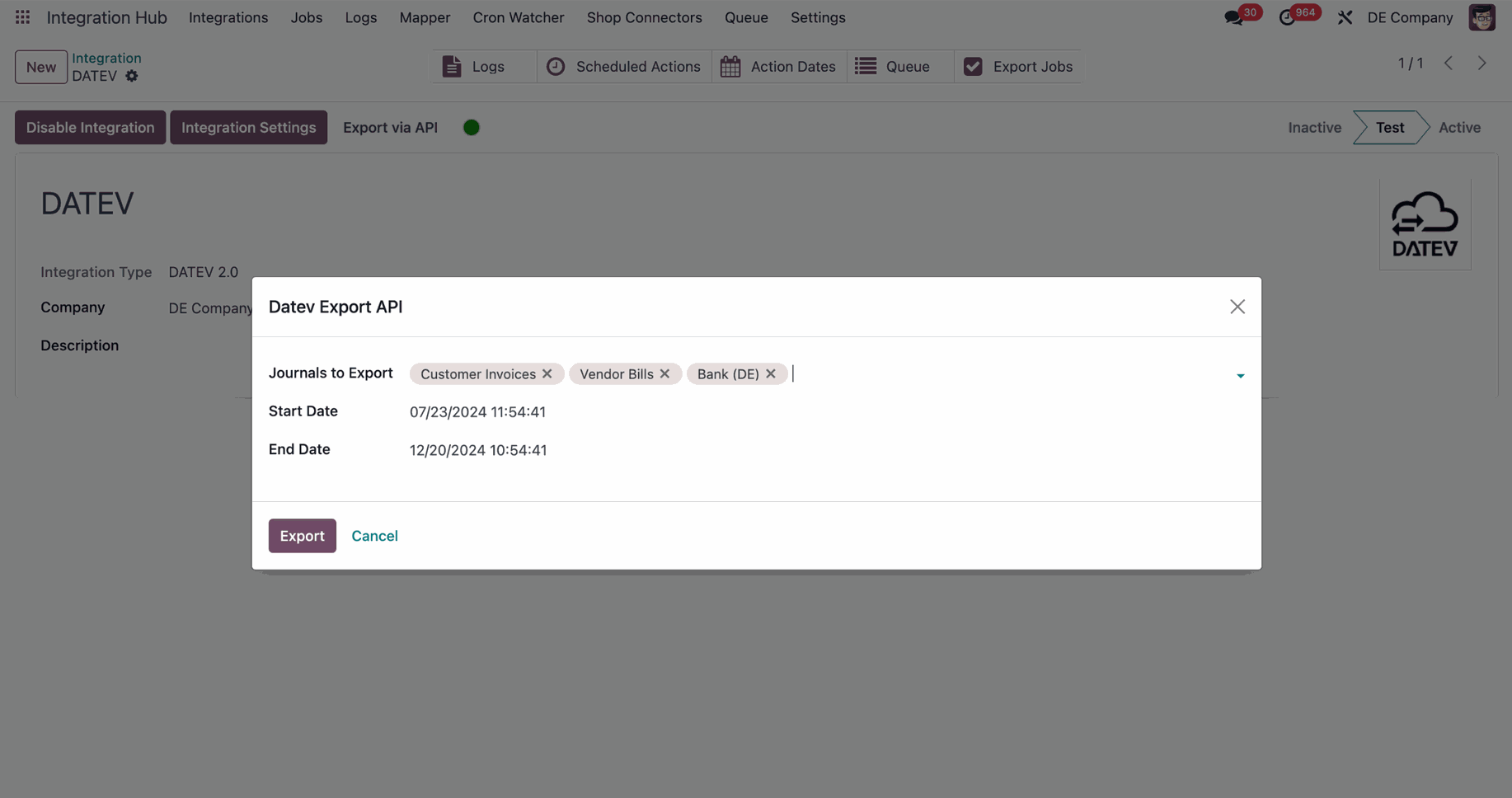The height and width of the screenshot is (798, 1512).
Task: Remove the Bank (DE) journal tag
Action: 771,373
